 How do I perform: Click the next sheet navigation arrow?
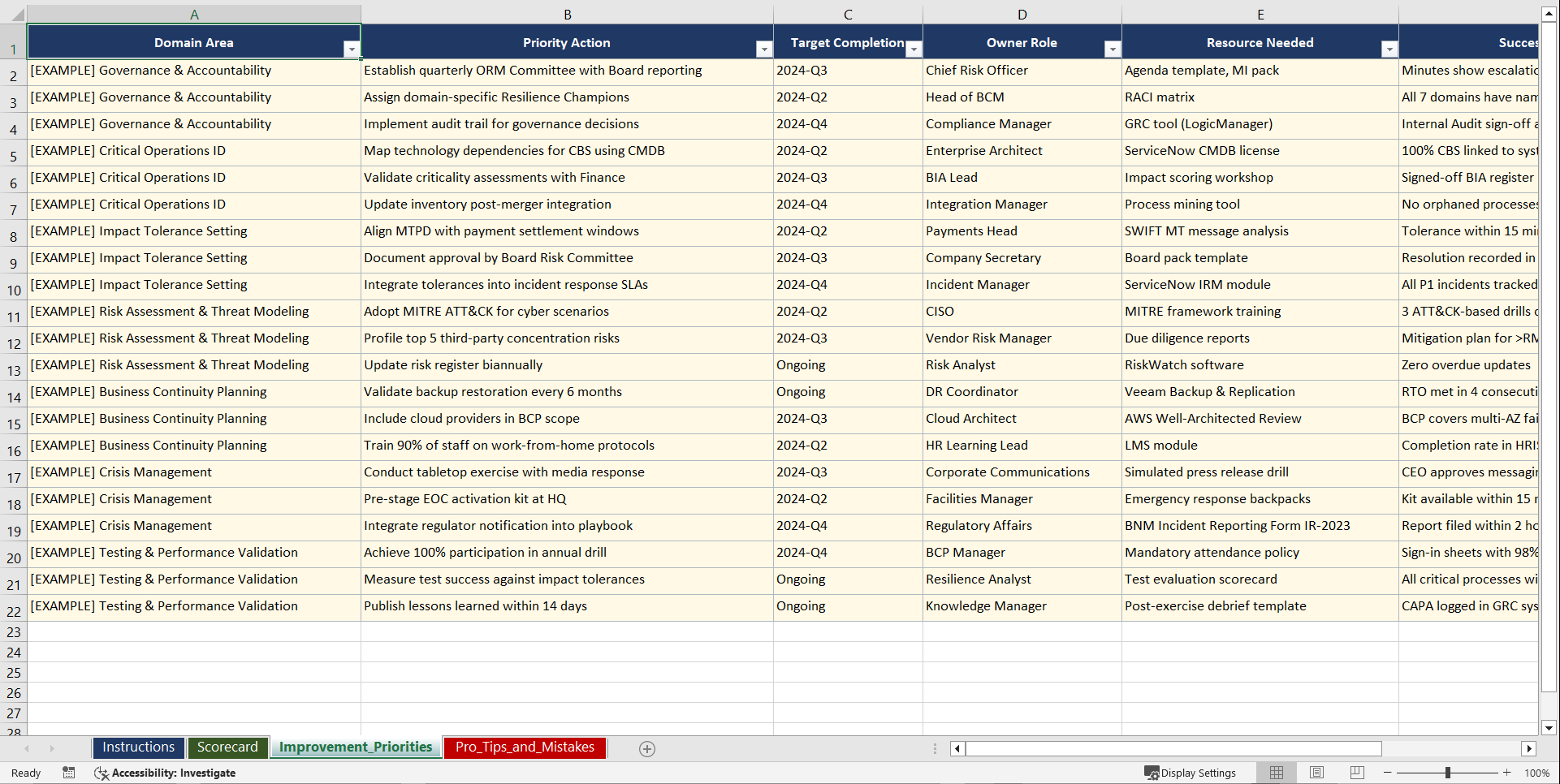point(52,748)
